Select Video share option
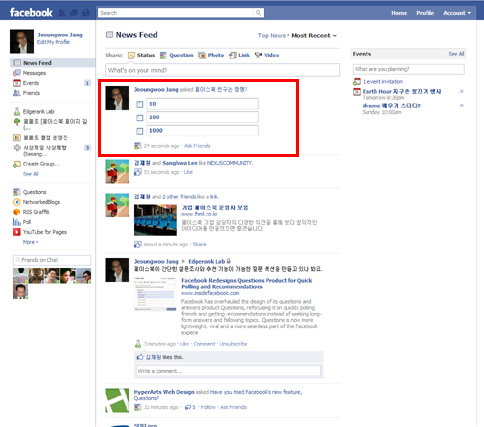This screenshot has width=484, height=427. pos(267,55)
